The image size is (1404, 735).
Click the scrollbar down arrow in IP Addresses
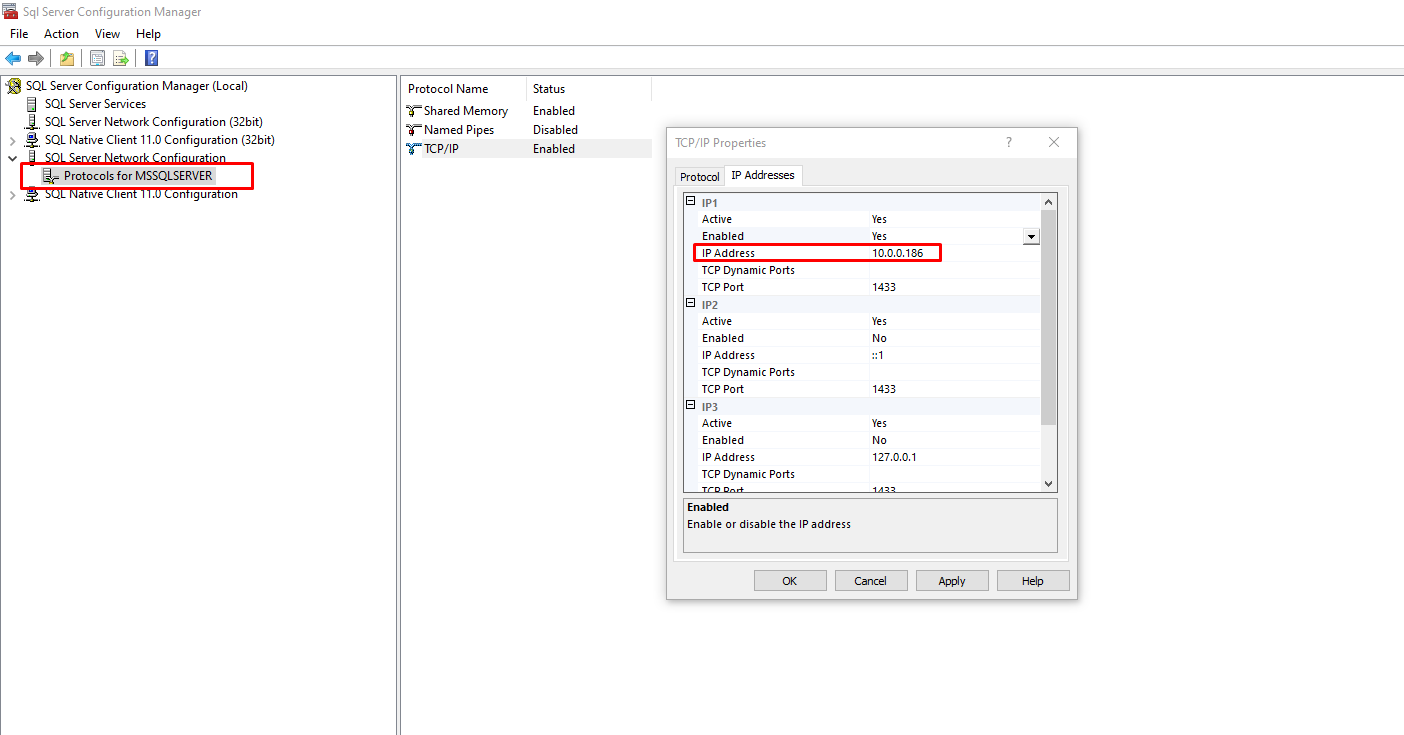pos(1047,483)
